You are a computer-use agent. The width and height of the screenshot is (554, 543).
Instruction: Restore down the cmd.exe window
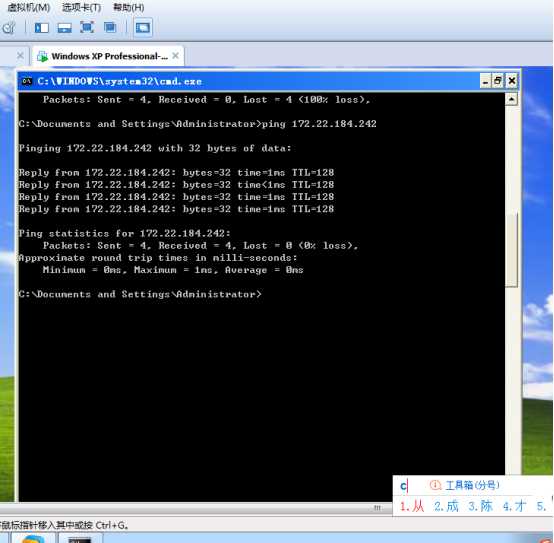tap(498, 81)
